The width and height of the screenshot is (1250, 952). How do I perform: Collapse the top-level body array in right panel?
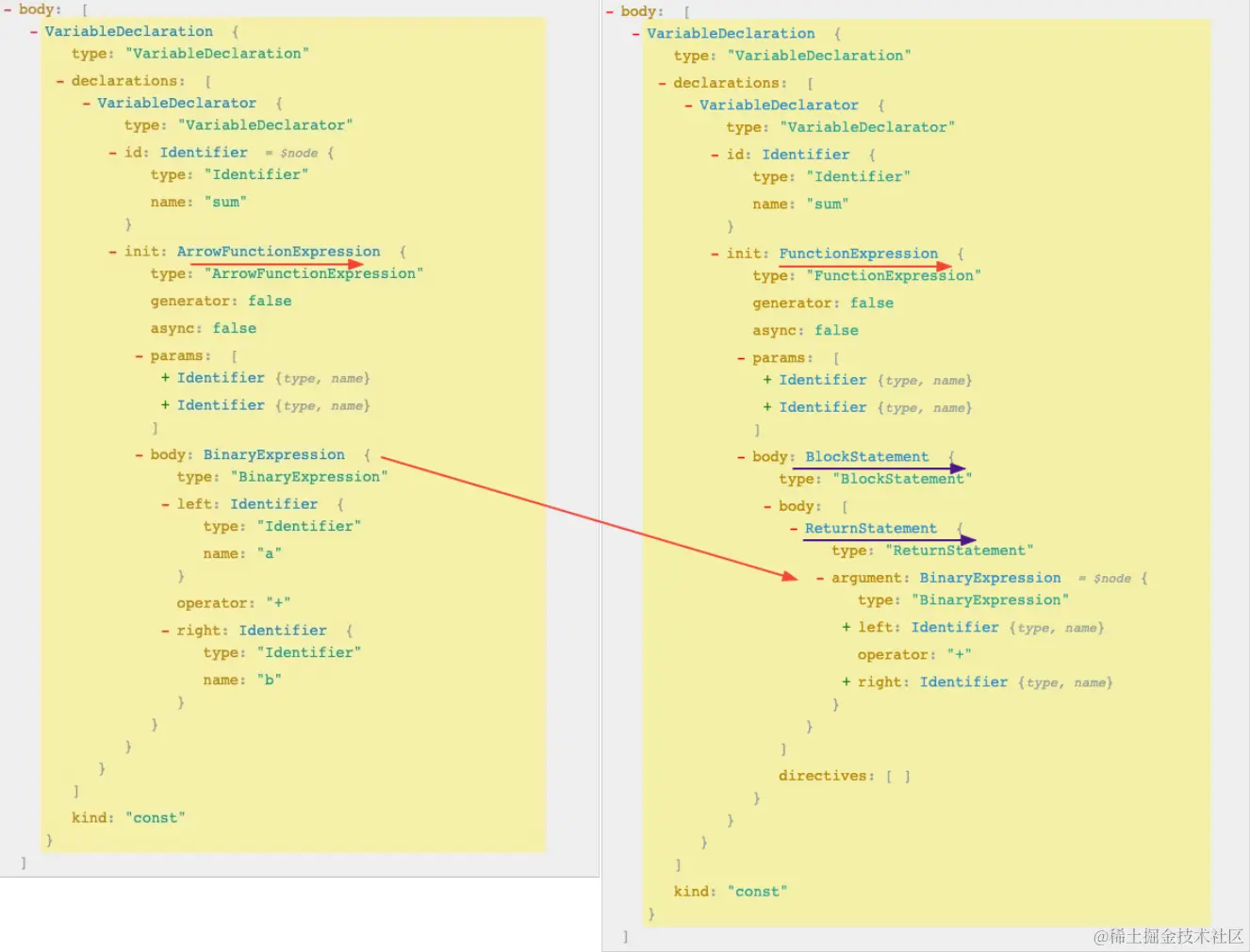[610, 11]
